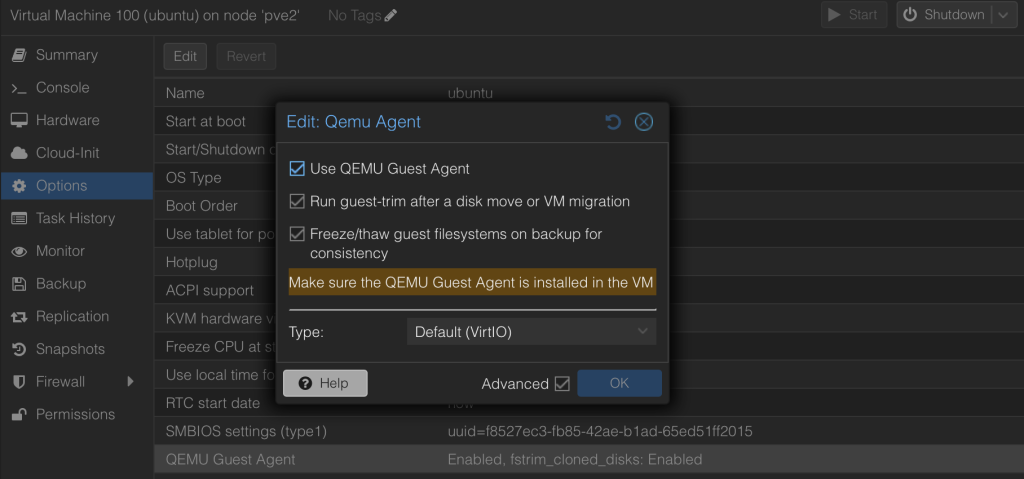Disable Run guest-trim after disk move
The height and width of the screenshot is (479, 1024).
[297, 201]
